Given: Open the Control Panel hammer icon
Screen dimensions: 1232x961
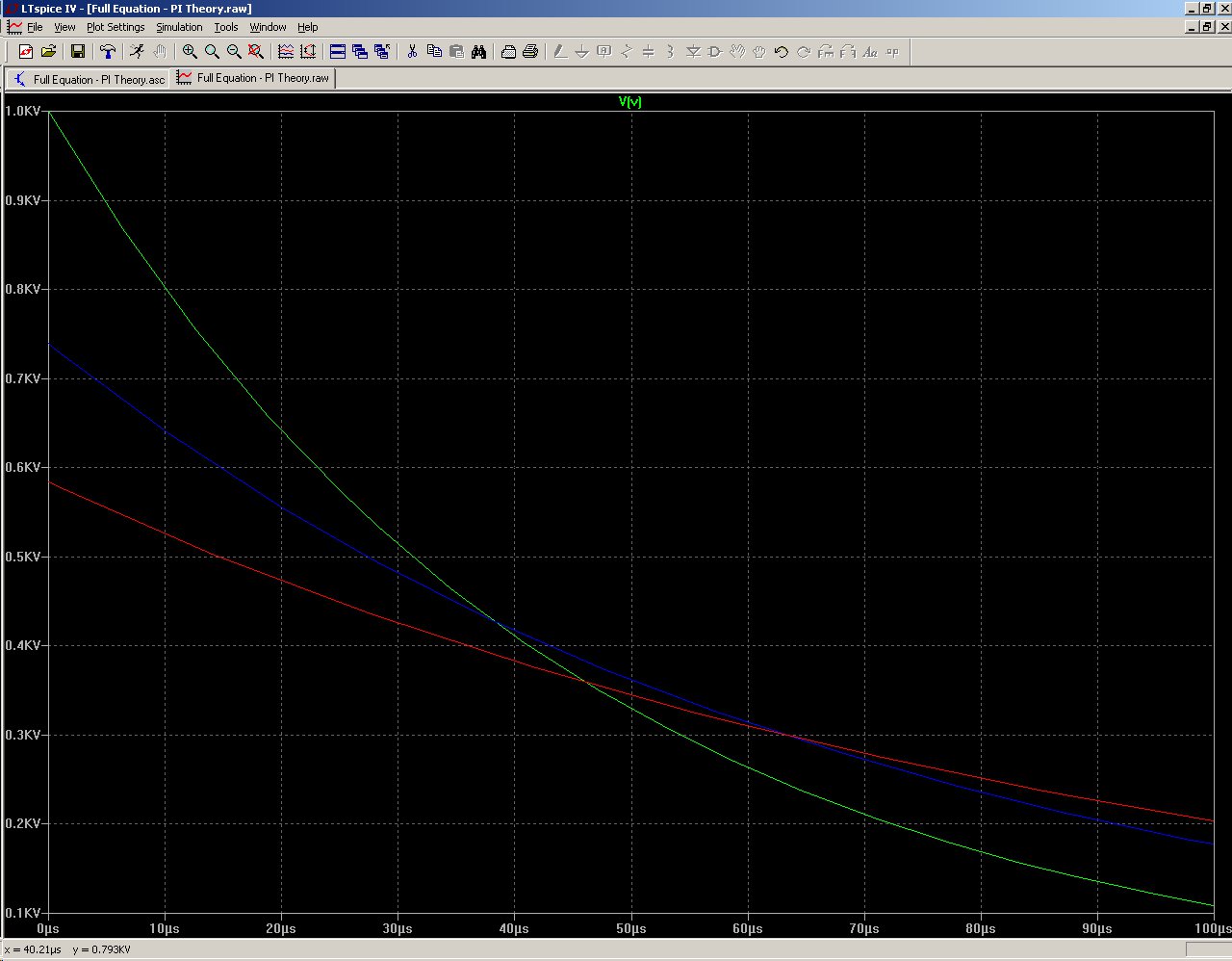Looking at the screenshot, I should (x=108, y=52).
